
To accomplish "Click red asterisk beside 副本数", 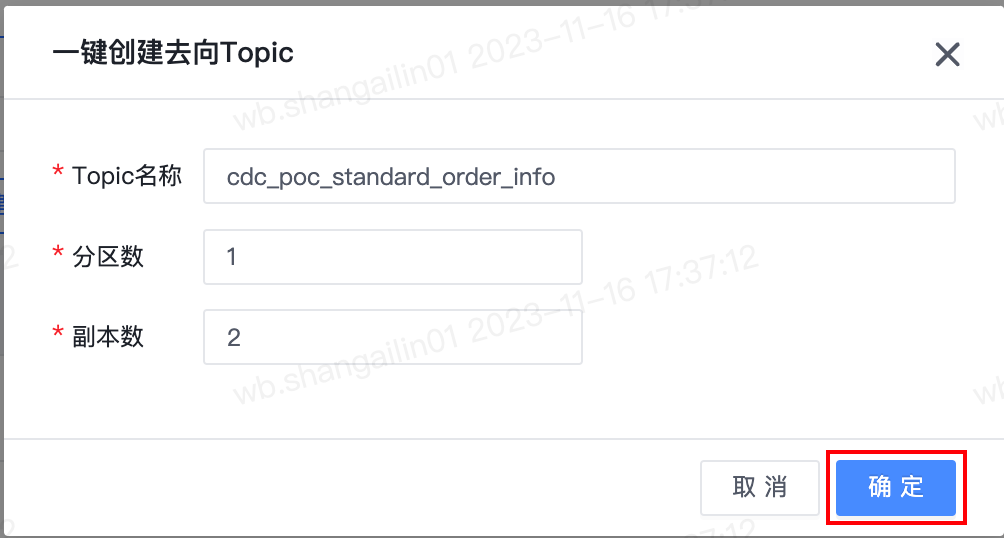I will coord(58,332).
